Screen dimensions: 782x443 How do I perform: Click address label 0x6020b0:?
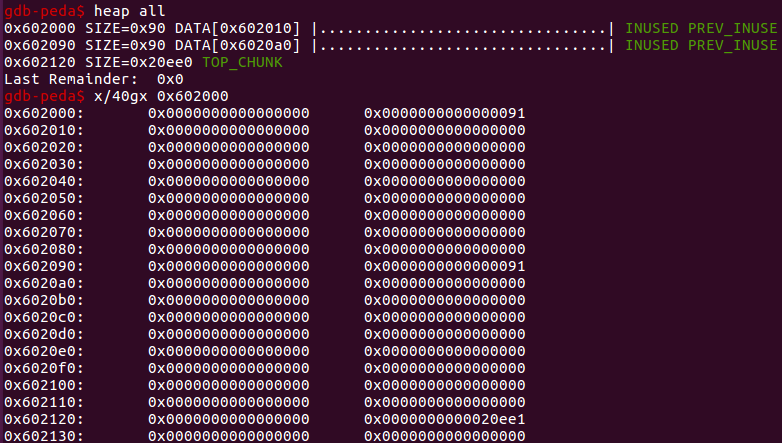(x=44, y=300)
